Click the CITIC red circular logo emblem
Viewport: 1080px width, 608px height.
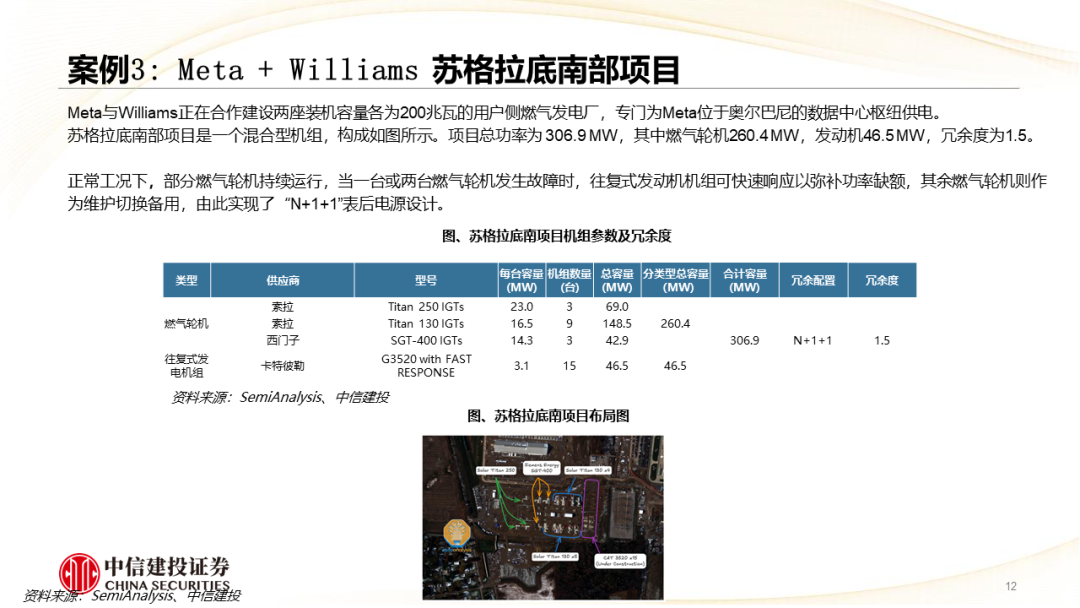(79, 573)
